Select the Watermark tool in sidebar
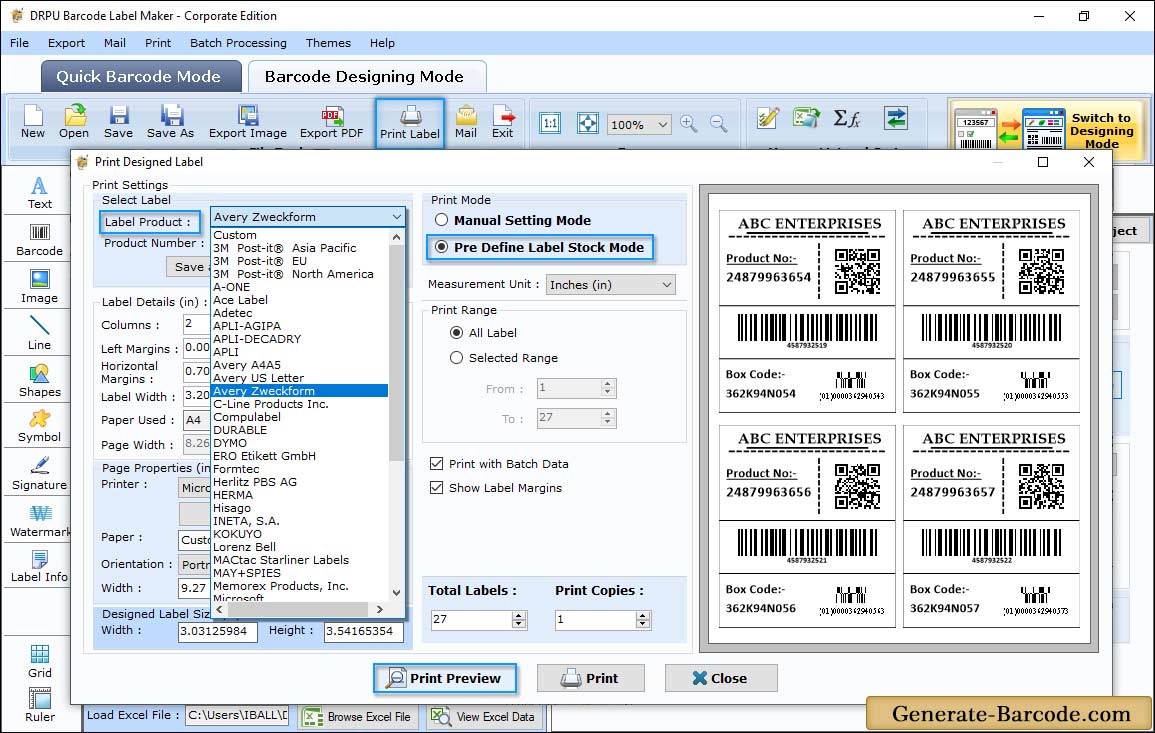1155x733 pixels. coord(39,521)
